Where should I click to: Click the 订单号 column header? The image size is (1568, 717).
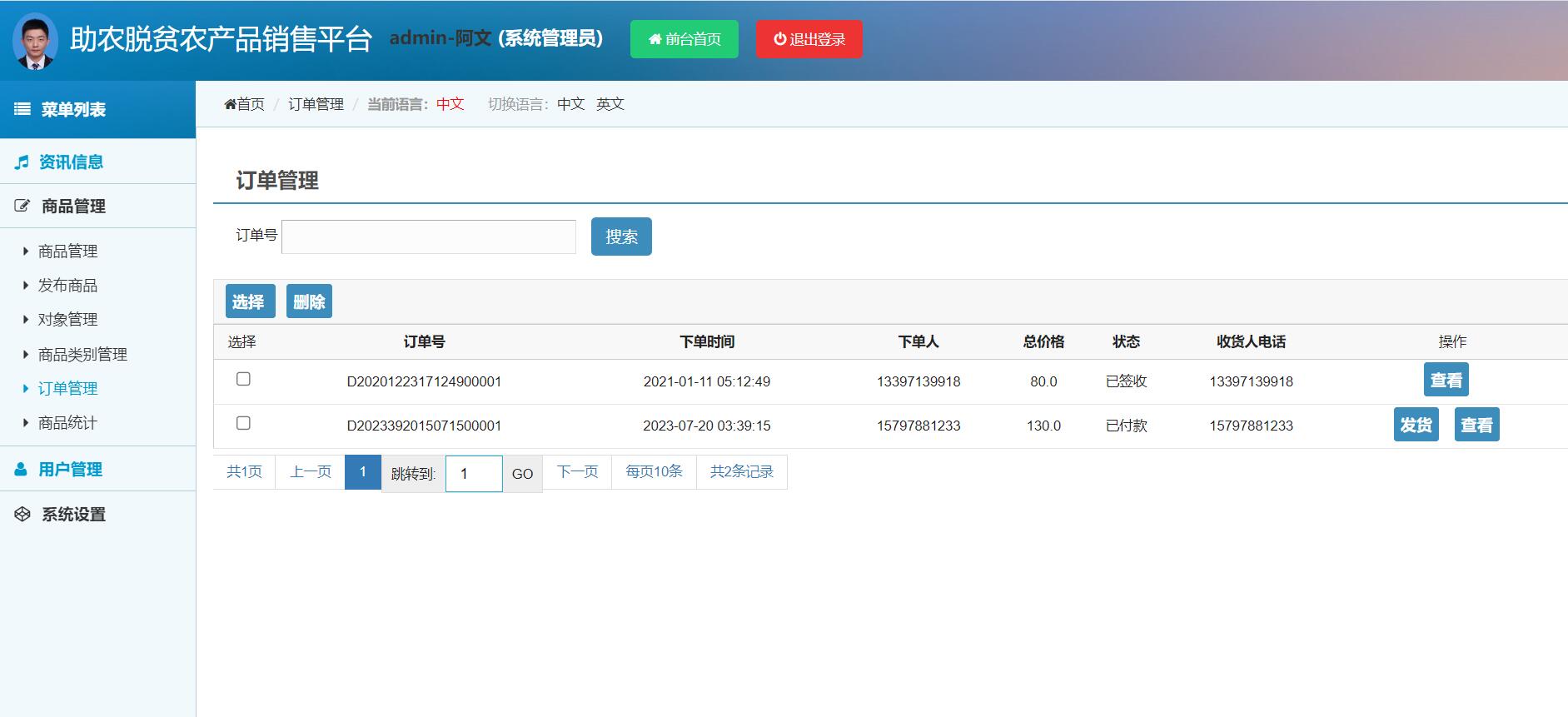(x=424, y=341)
